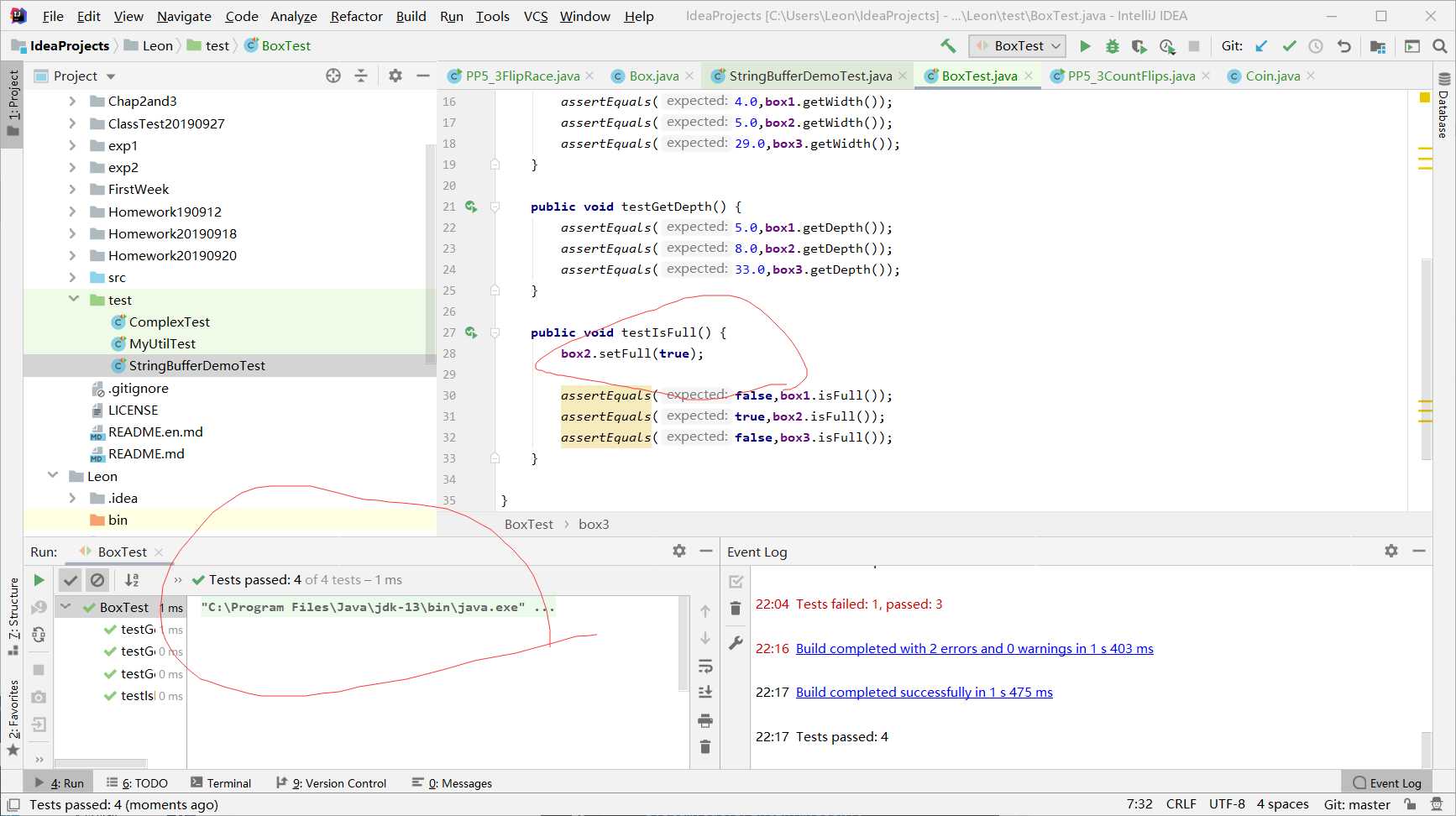The height and width of the screenshot is (816, 1456).
Task: Collapse the test folder
Action: coord(73,299)
